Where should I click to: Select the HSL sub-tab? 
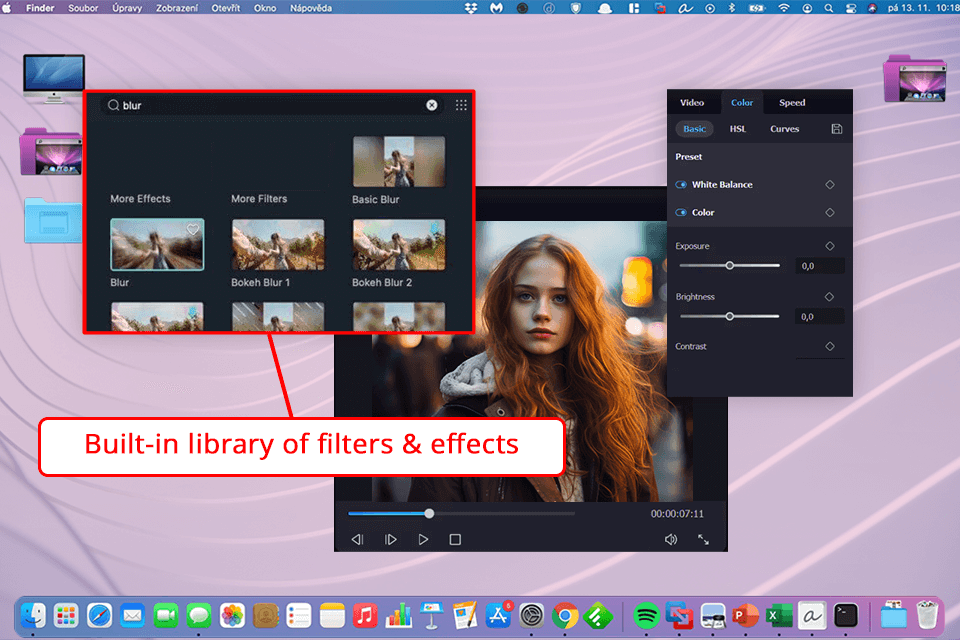pyautogui.click(x=738, y=129)
